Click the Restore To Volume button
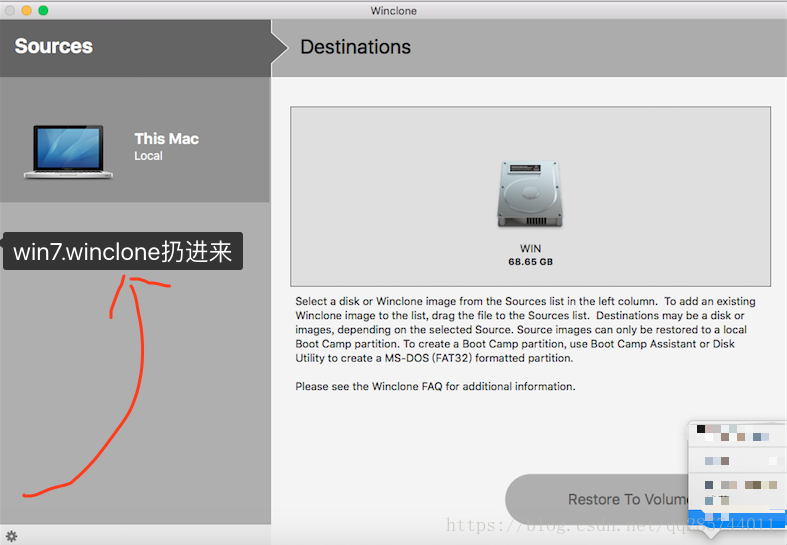 (x=597, y=499)
